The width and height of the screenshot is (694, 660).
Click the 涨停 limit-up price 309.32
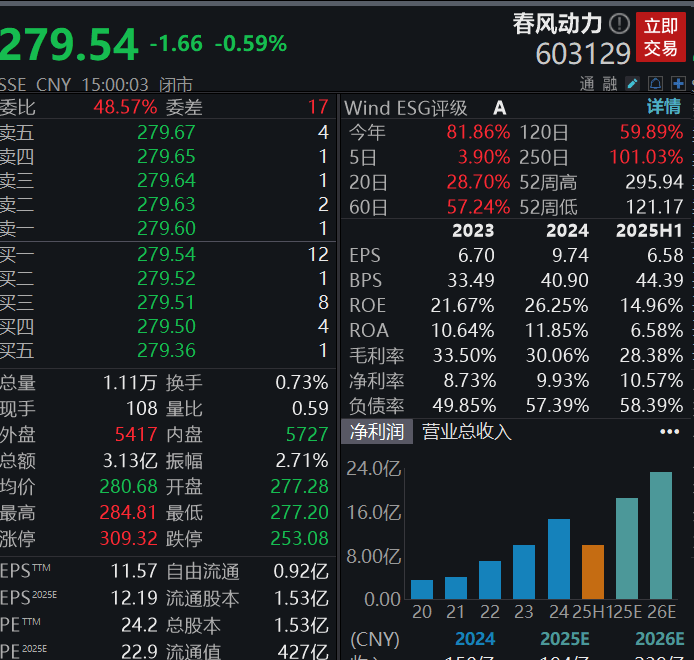pyautogui.click(x=128, y=538)
